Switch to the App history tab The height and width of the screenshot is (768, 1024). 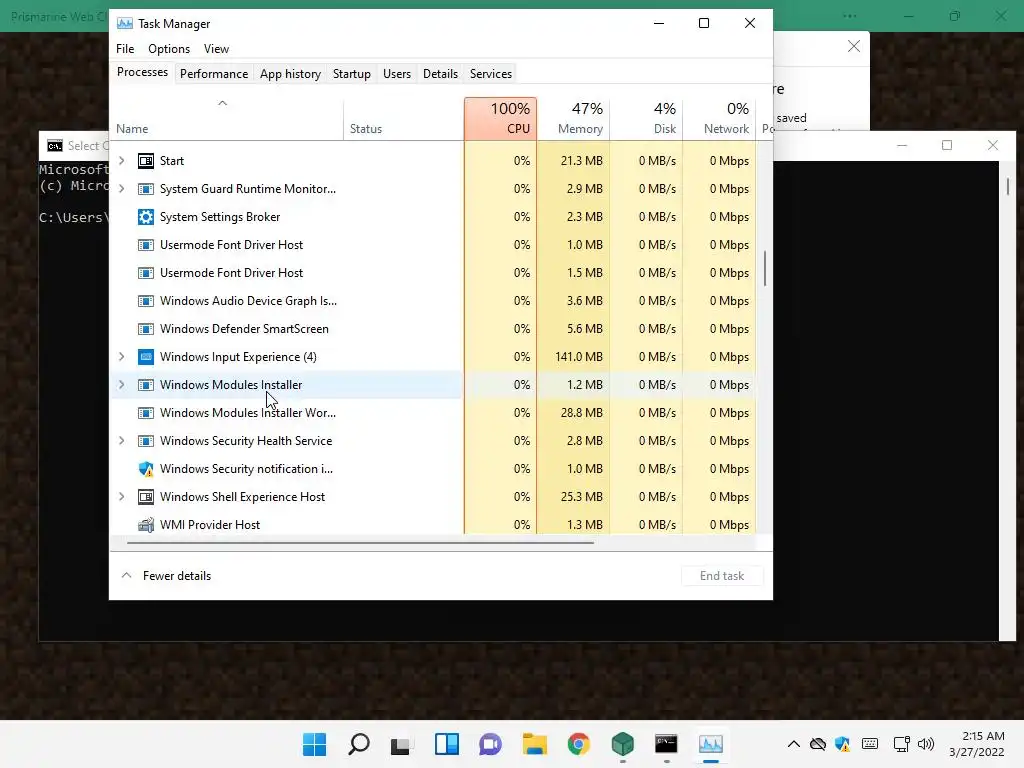click(x=290, y=74)
